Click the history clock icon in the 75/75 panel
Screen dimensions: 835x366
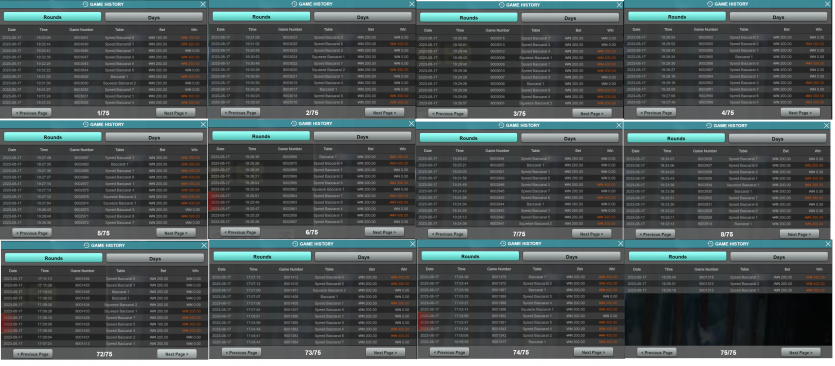[710, 243]
